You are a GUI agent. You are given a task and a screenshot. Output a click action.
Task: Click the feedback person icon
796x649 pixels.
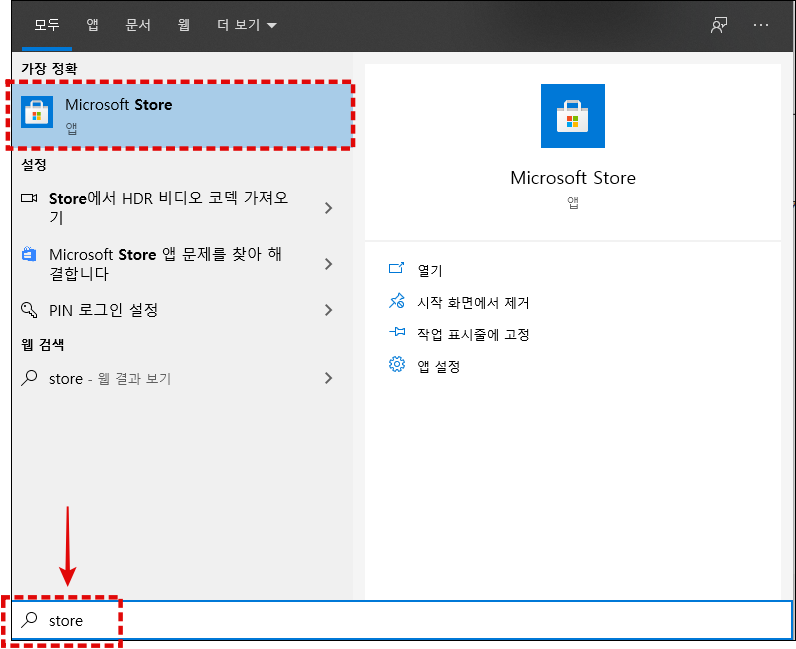point(719,25)
